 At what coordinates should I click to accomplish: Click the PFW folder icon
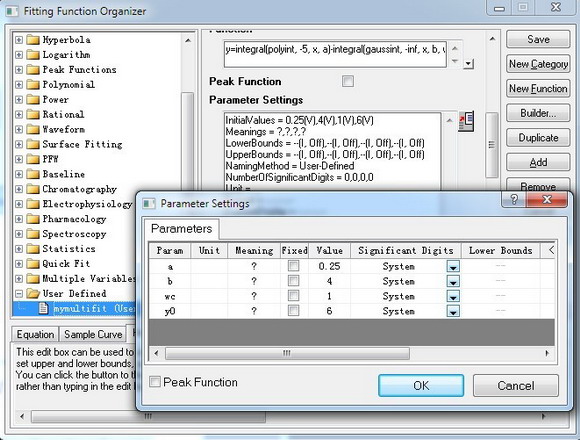(33, 159)
